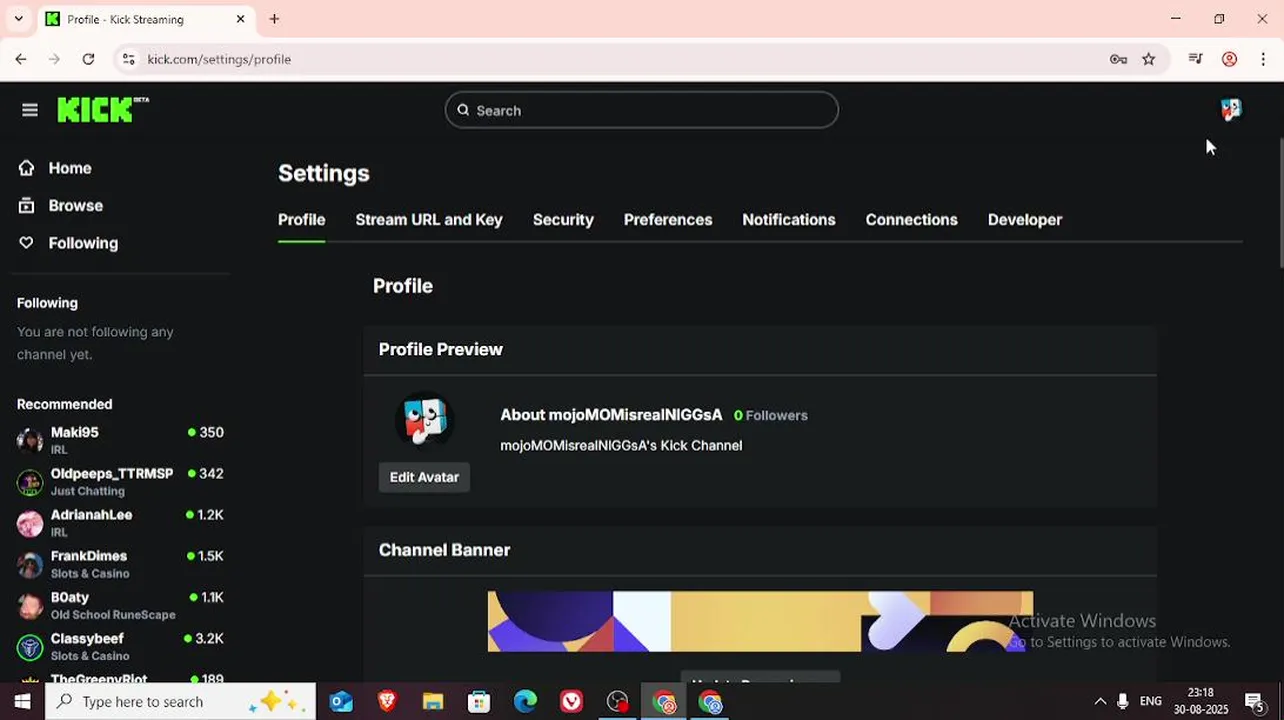Open Brave browser from the taskbar
This screenshot has width=1284, height=720.
tap(387, 702)
